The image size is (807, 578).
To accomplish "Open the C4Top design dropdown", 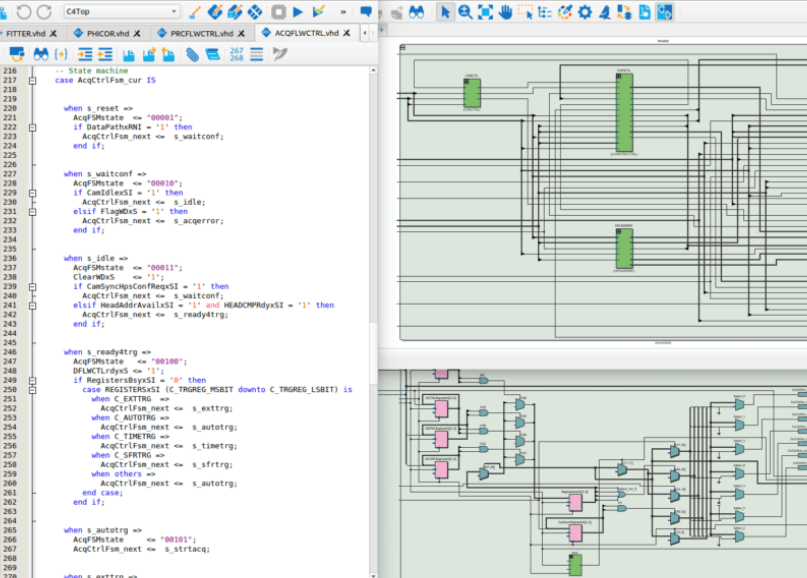I will click(x=121, y=12).
